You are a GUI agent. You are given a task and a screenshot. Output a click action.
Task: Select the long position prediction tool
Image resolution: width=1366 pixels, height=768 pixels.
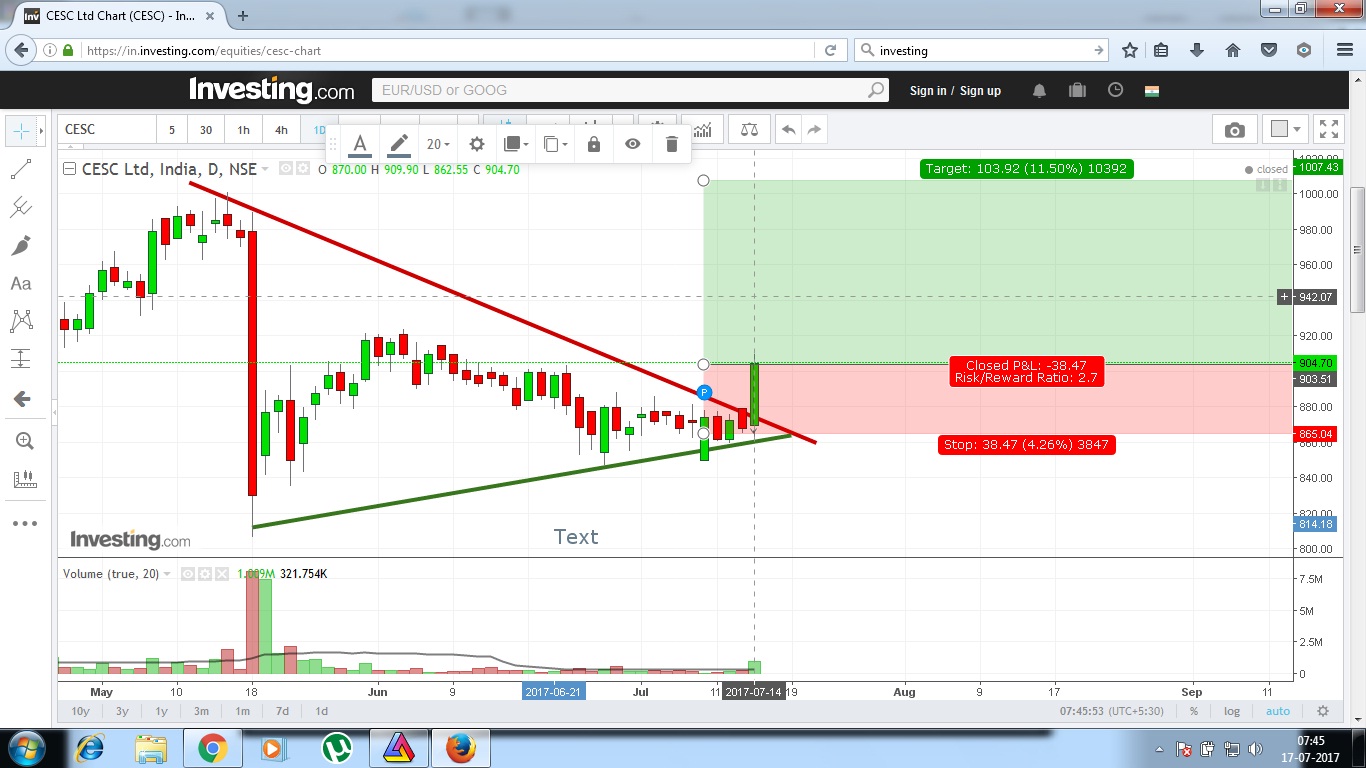(21, 359)
